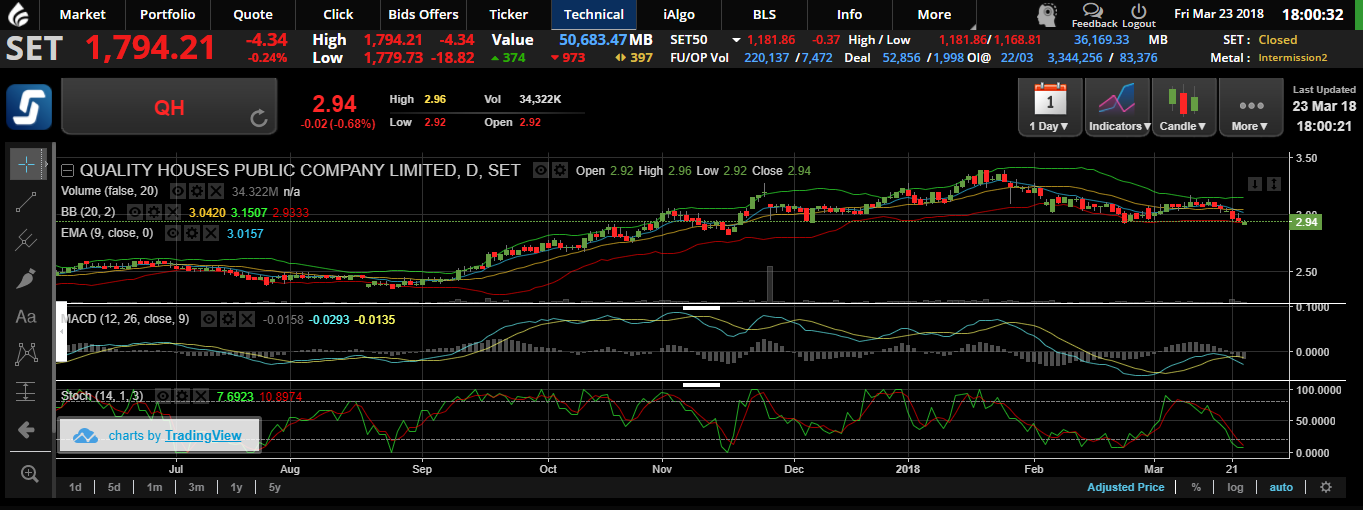Open settings gear for QUALITY HOUSES series
Image resolution: width=1363 pixels, height=510 pixels.
[560, 170]
